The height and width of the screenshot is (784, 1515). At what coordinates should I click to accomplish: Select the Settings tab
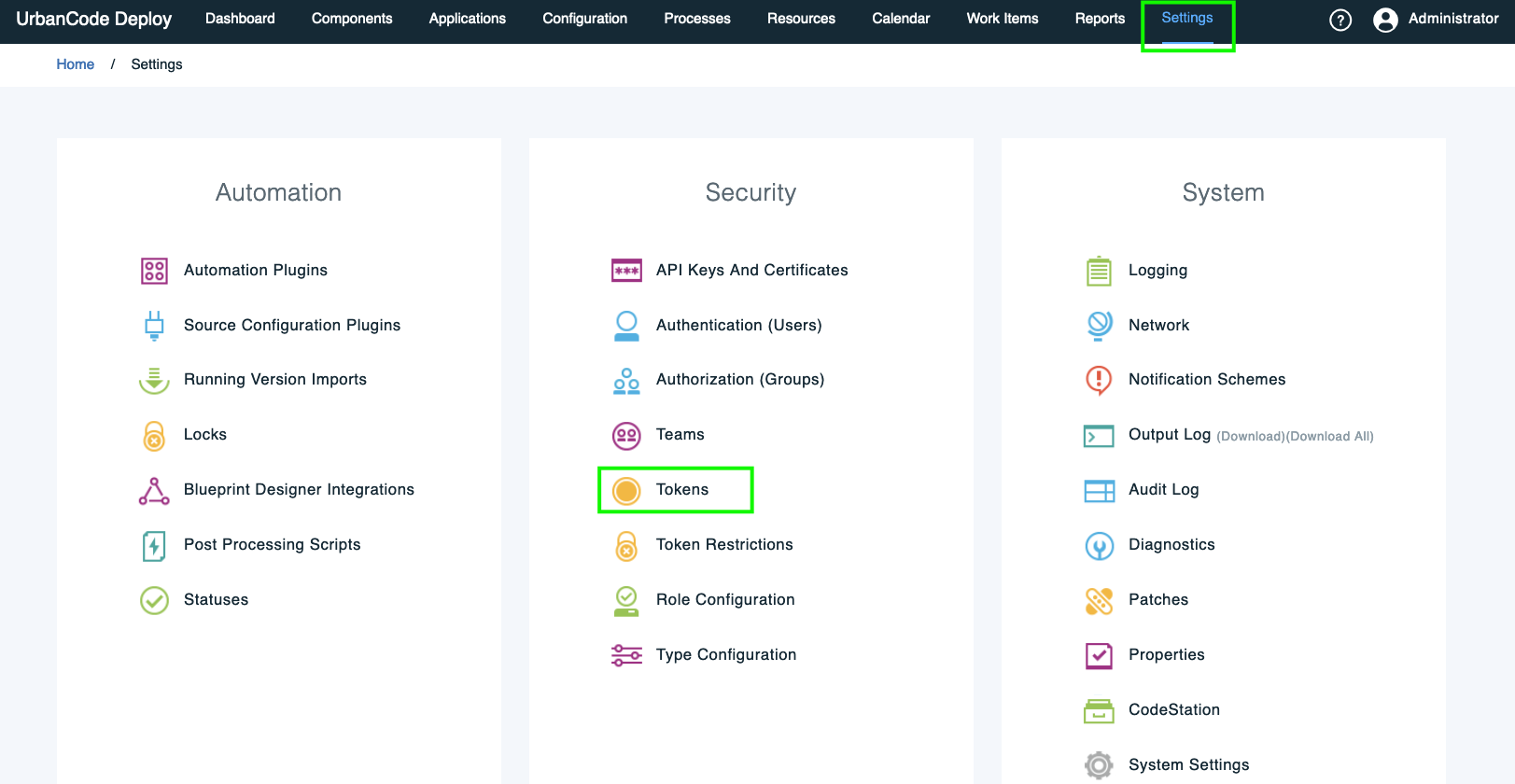point(1187,18)
